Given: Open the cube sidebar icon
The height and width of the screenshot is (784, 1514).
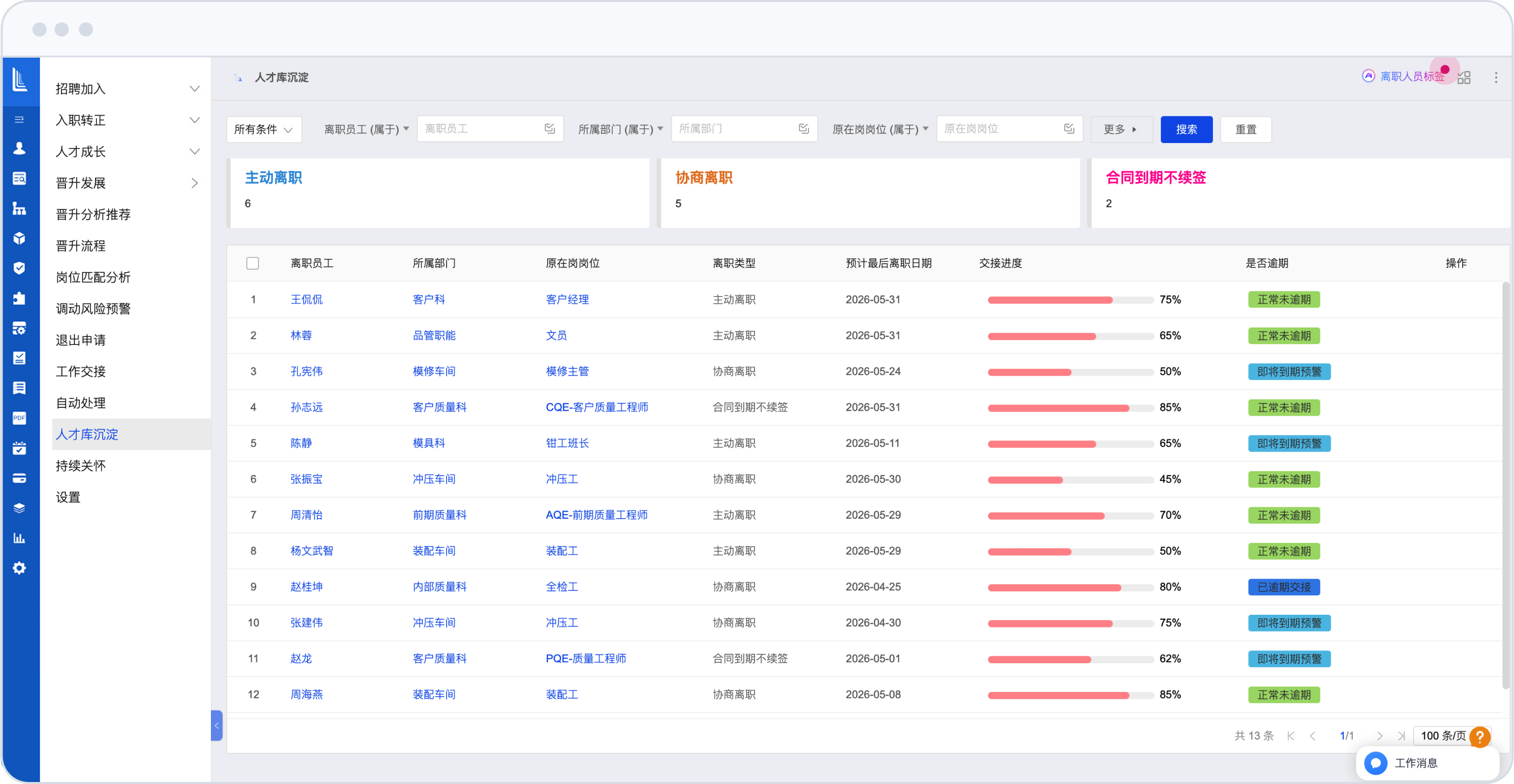Looking at the screenshot, I should (19, 238).
